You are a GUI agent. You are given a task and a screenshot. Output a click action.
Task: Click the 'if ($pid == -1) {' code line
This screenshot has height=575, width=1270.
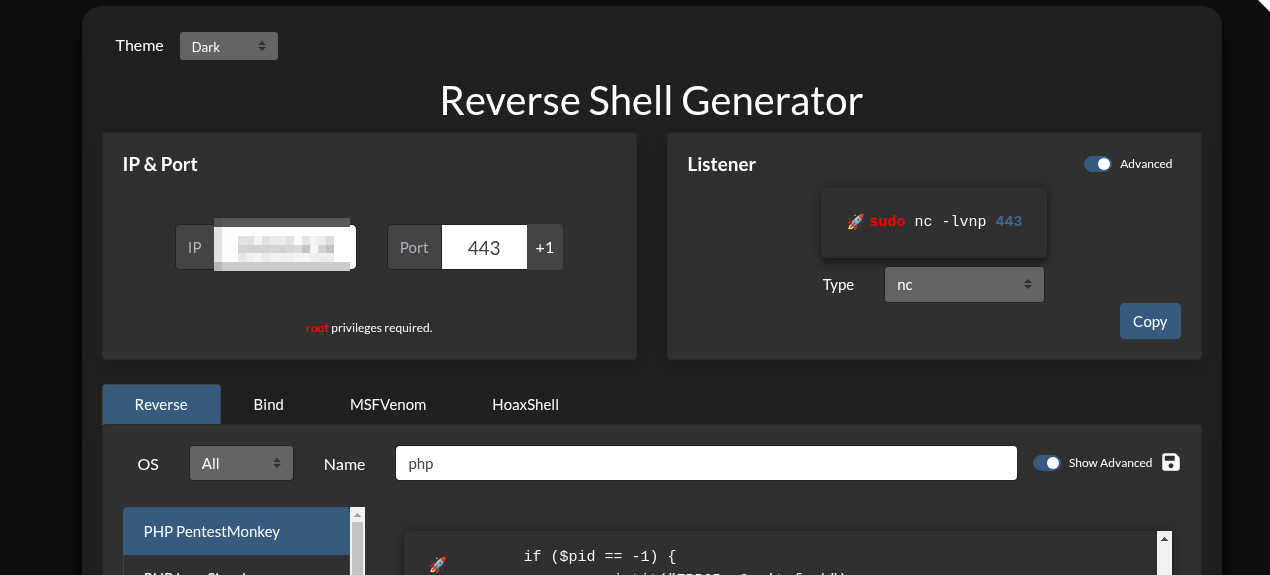click(x=600, y=556)
